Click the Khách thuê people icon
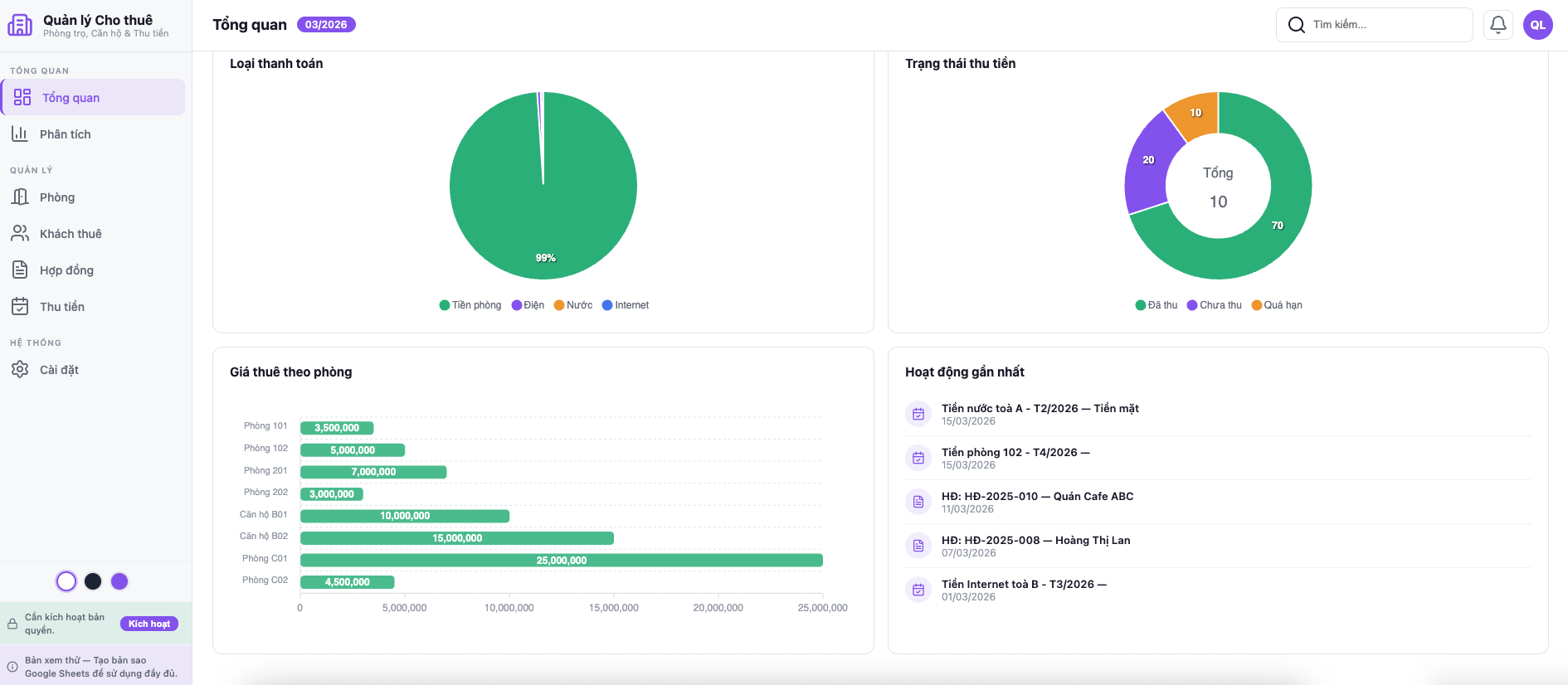 pos(20,234)
